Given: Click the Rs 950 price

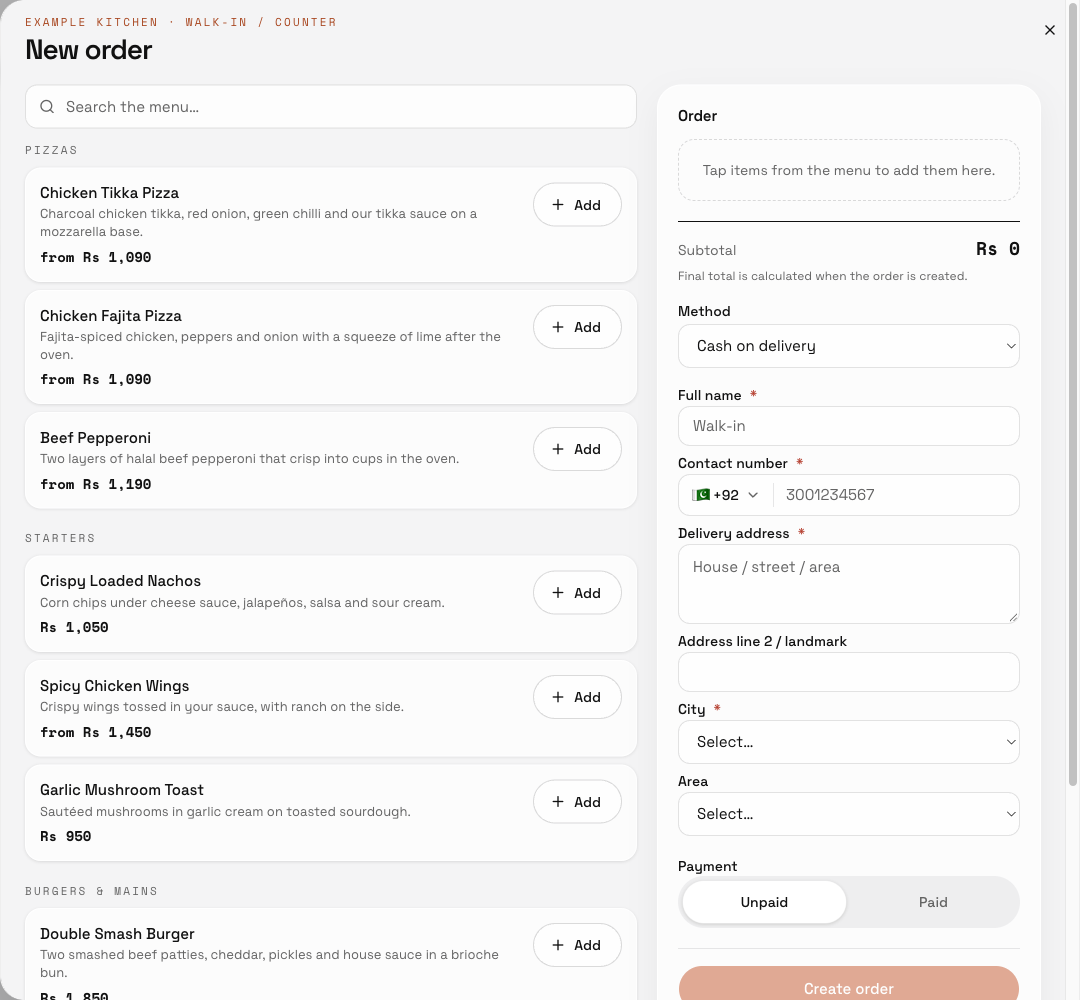Looking at the screenshot, I should (65, 836).
